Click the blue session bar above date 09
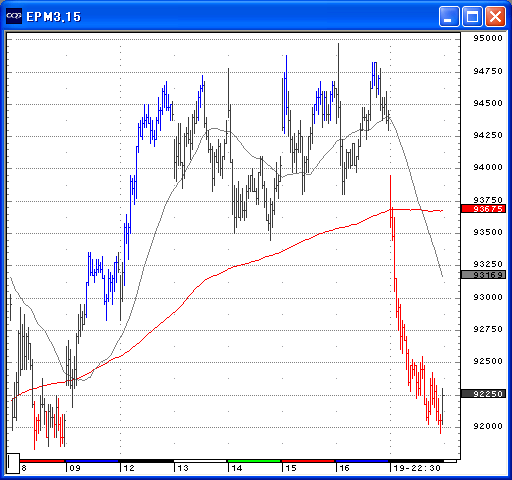The image size is (512, 480). (x=92, y=461)
